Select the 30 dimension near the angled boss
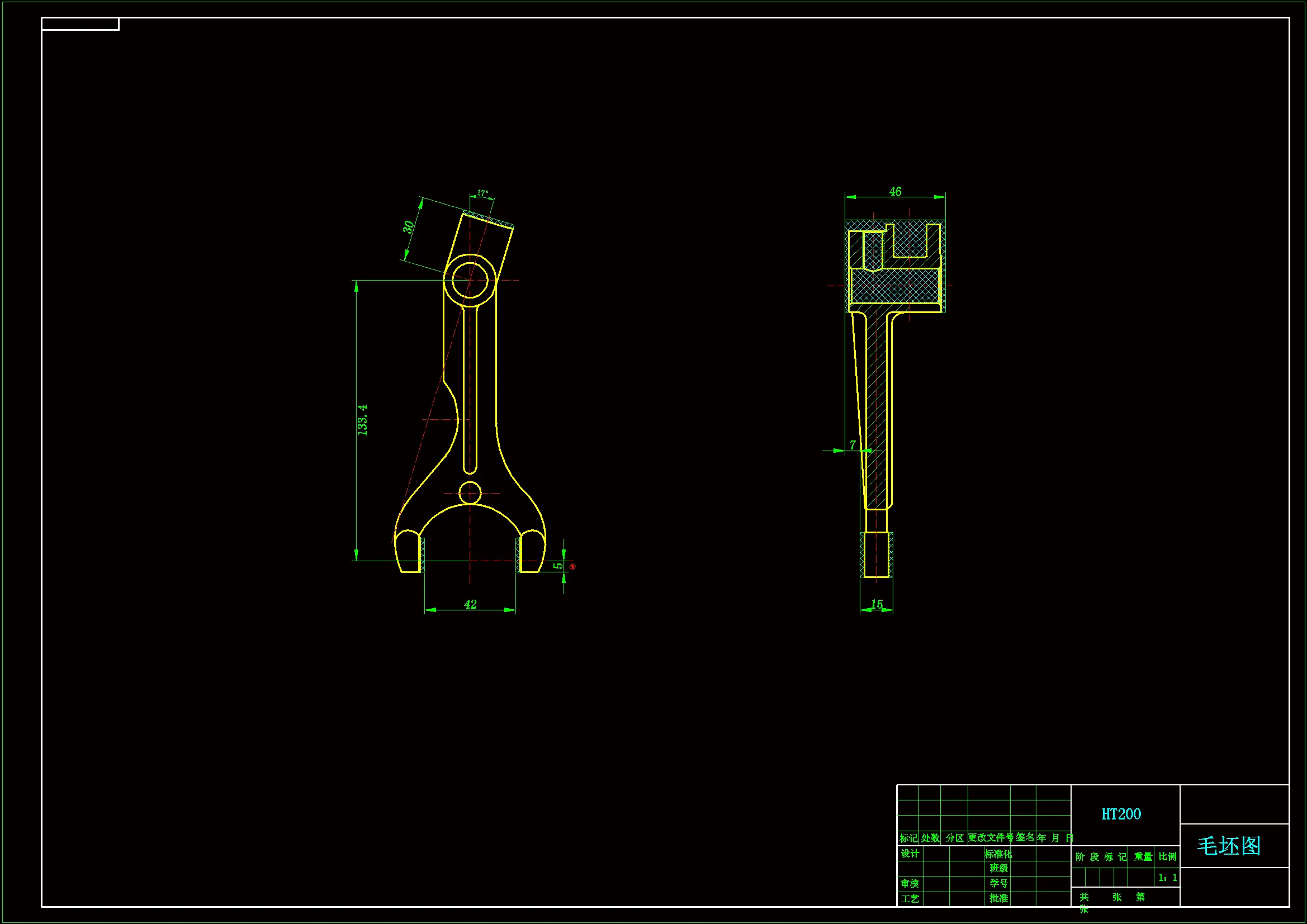Viewport: 1307px width, 924px height. tap(409, 227)
